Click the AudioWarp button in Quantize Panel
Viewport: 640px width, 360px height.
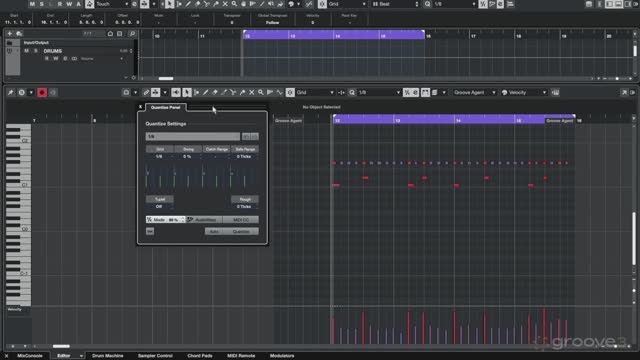(204, 220)
